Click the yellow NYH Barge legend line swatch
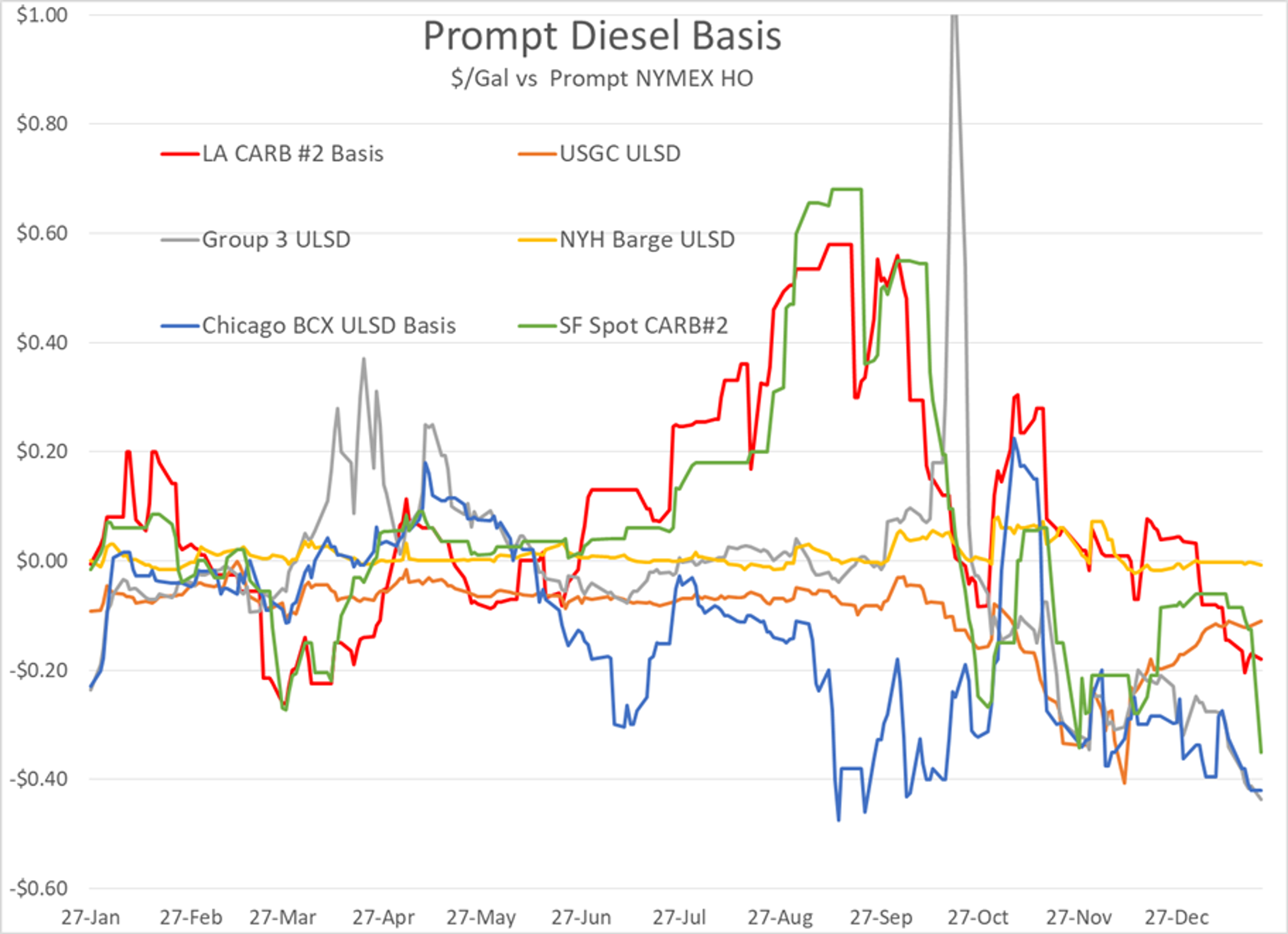This screenshot has width=1288, height=934. 537,240
